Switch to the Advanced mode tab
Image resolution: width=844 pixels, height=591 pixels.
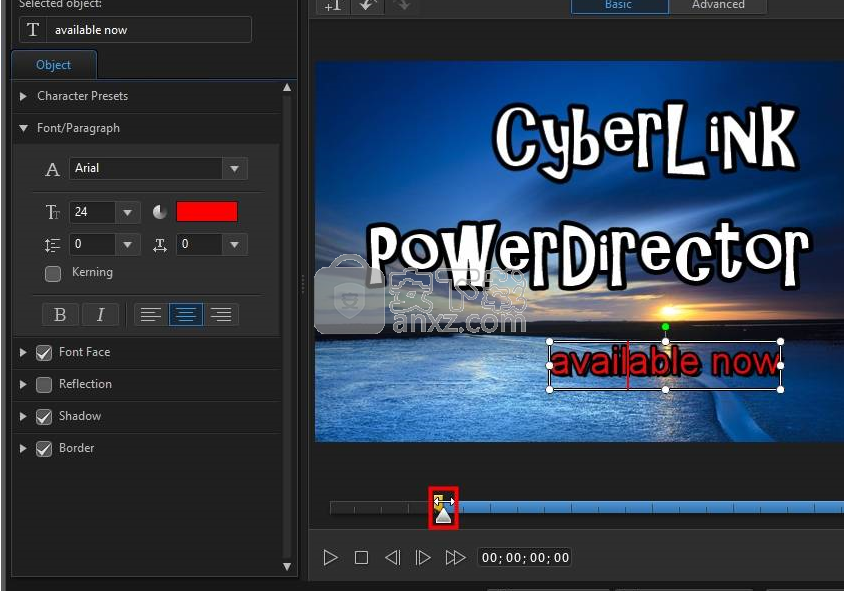pyautogui.click(x=718, y=5)
